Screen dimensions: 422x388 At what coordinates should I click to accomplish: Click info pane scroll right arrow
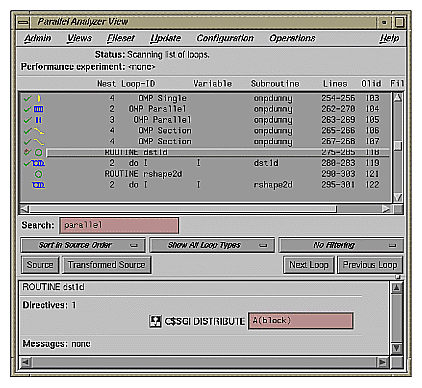click(x=383, y=362)
